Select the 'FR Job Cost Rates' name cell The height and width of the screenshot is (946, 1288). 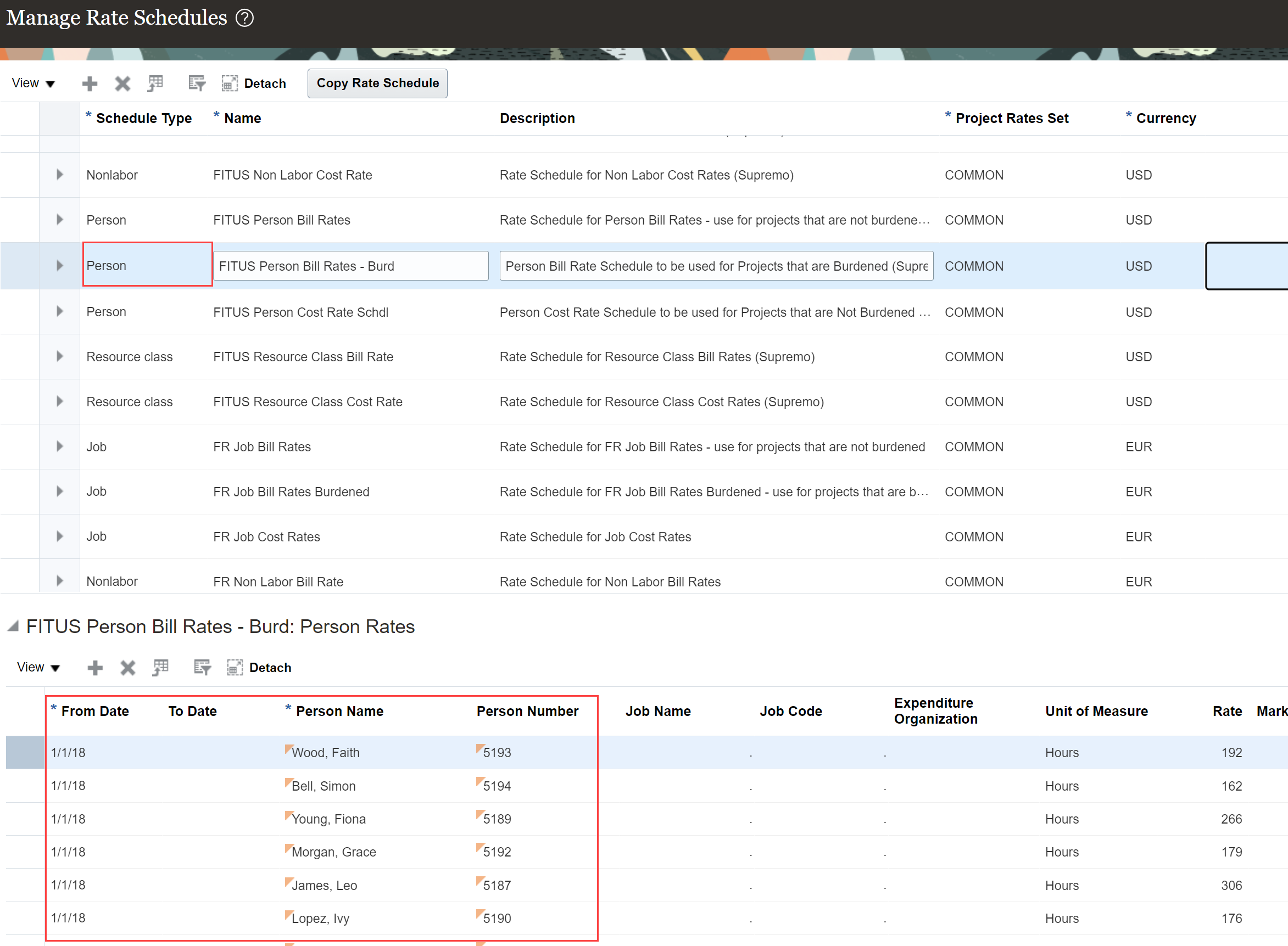point(266,536)
